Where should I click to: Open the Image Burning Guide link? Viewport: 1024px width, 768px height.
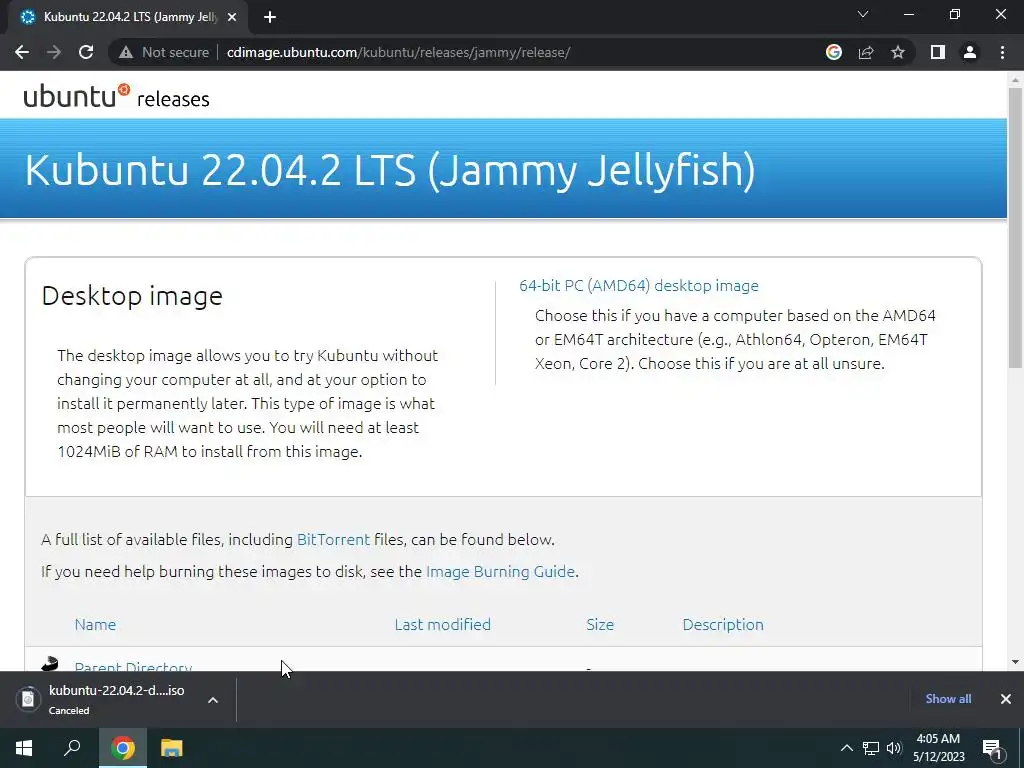pyautogui.click(x=500, y=571)
